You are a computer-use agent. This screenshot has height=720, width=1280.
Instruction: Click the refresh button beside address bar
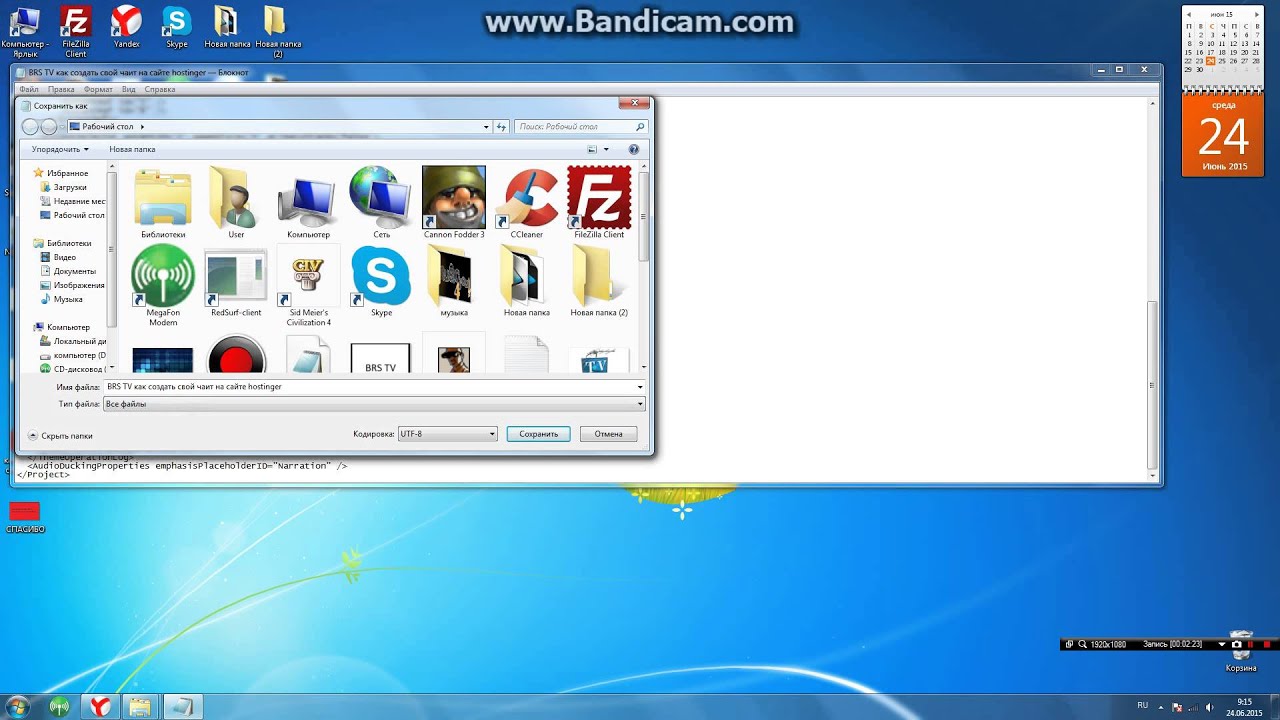502,127
